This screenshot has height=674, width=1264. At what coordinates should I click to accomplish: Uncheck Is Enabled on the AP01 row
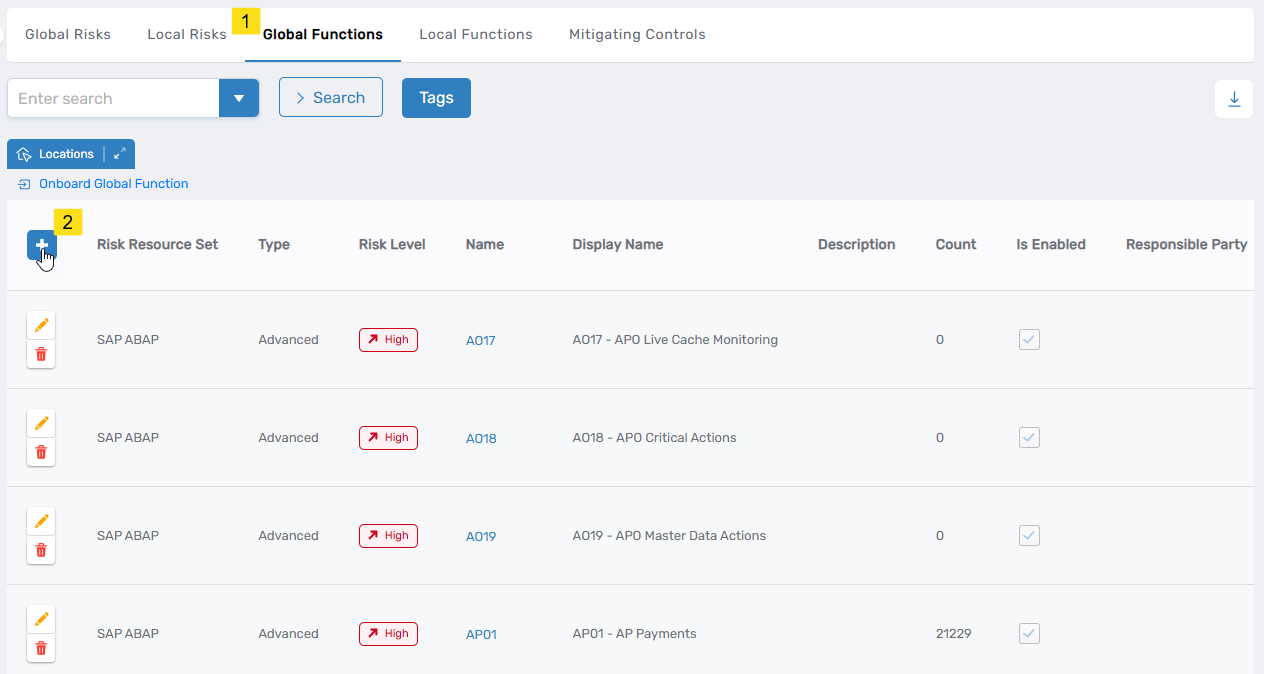(x=1029, y=633)
